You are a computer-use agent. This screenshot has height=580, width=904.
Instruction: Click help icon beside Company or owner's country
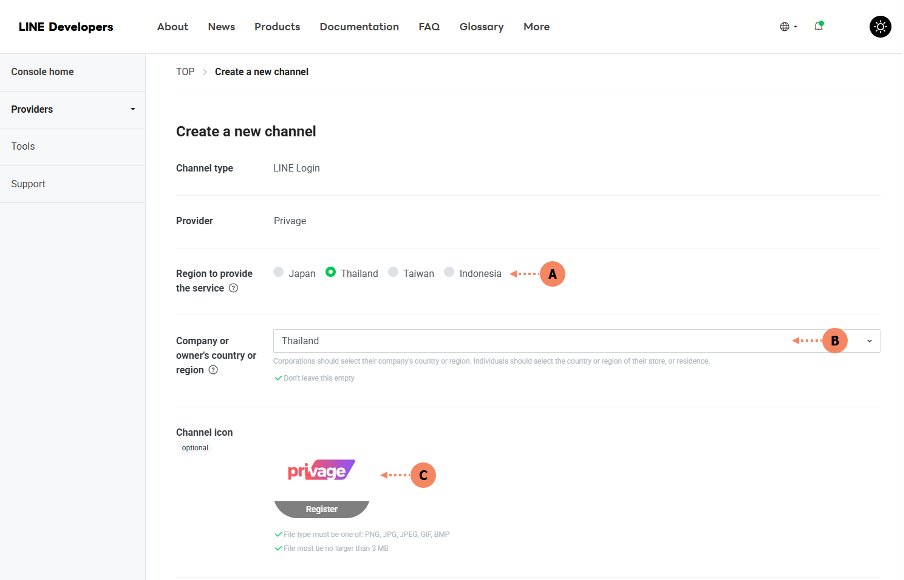point(213,370)
